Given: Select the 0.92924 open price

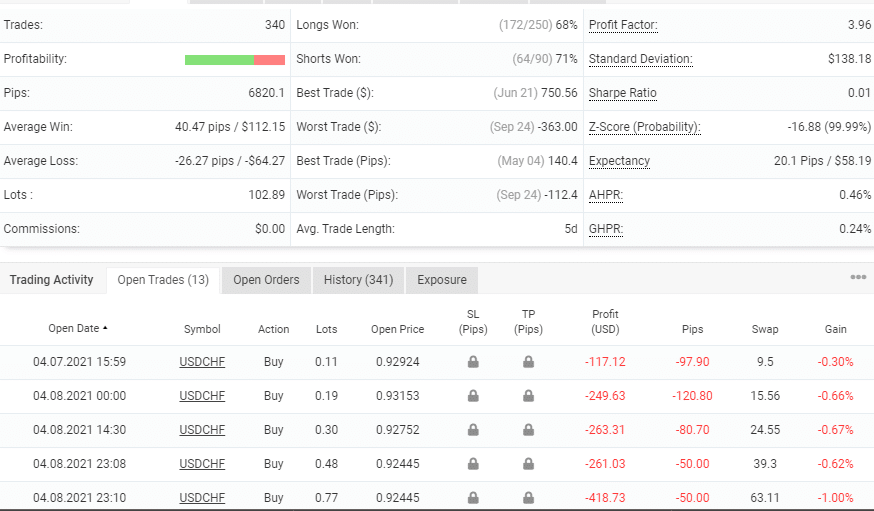Looking at the screenshot, I should [x=397, y=362].
